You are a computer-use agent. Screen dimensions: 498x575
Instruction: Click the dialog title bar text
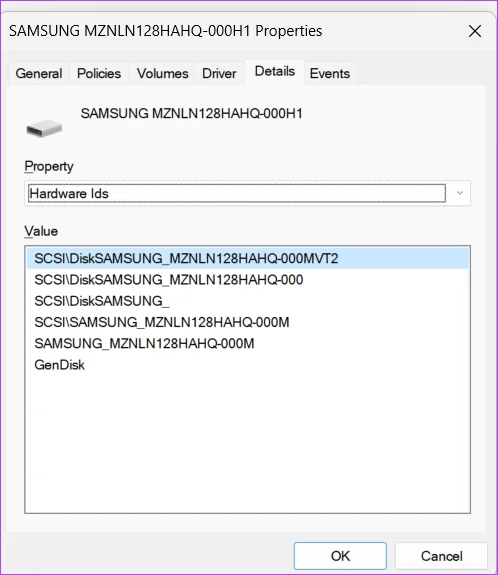tap(165, 31)
